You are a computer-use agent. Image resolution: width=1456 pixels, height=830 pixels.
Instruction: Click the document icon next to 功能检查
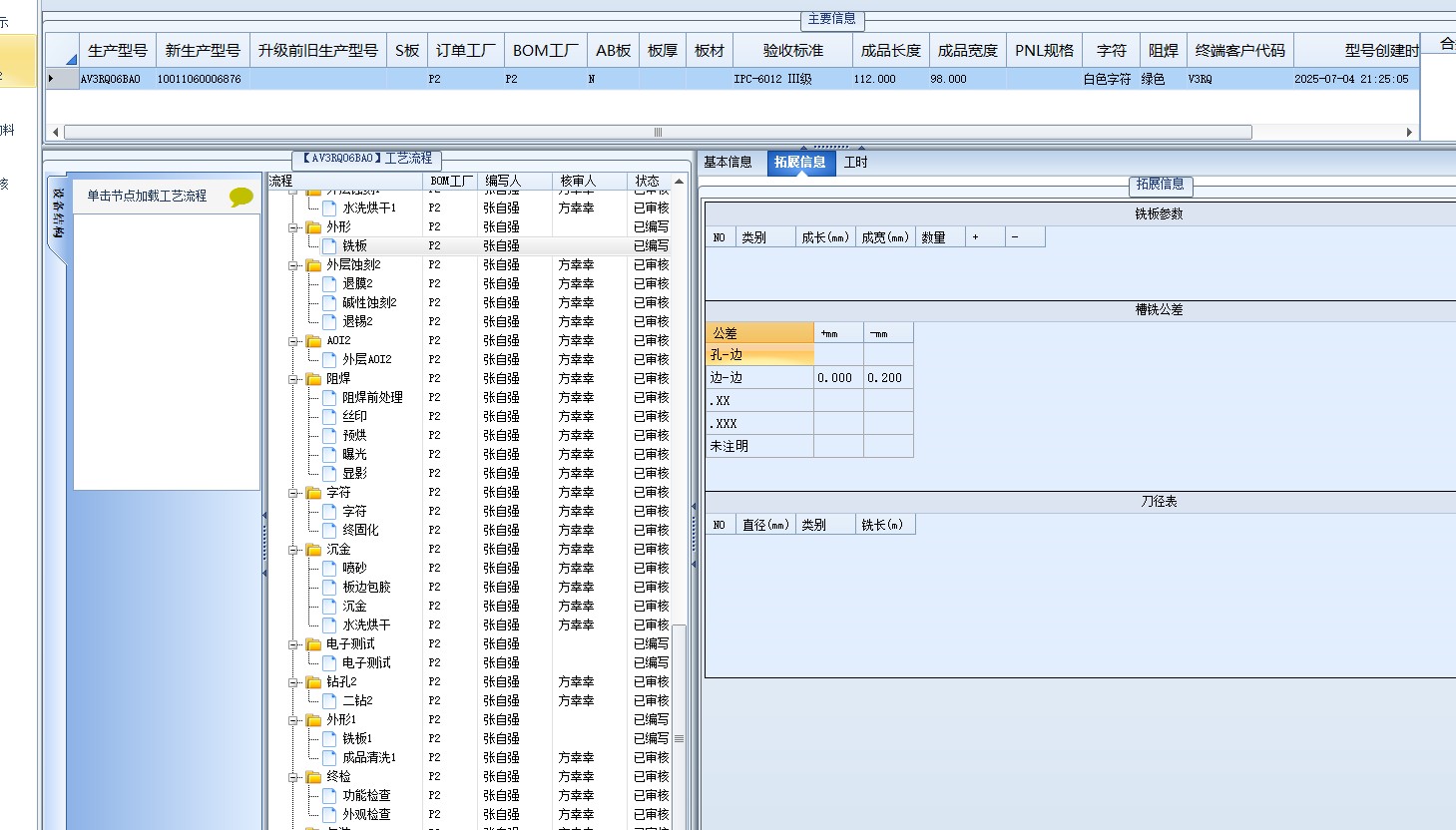(329, 796)
